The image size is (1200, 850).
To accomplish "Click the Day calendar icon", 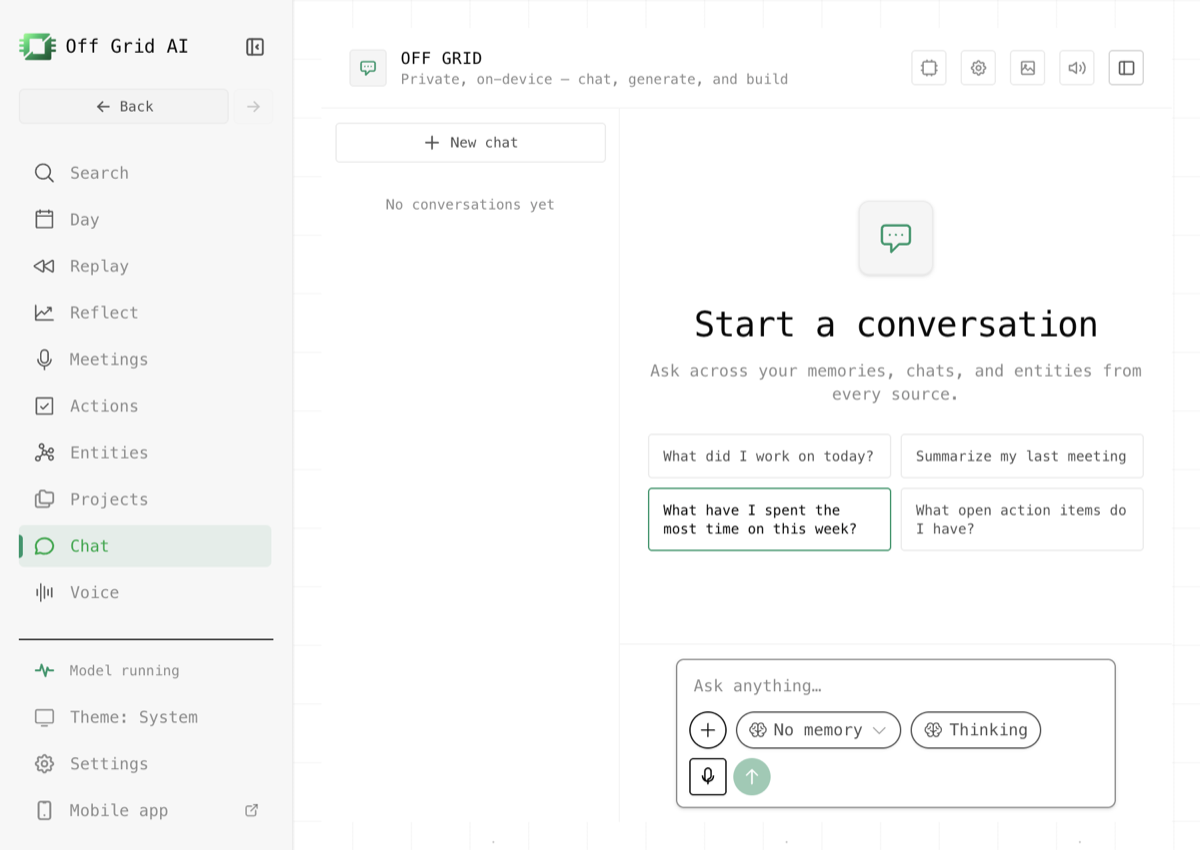I will 44,220.
